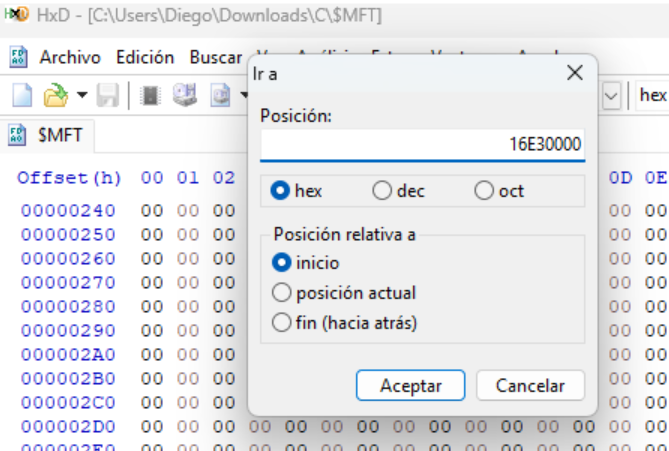
Task: Click offset row 000002C0
Action: (x=68, y=402)
